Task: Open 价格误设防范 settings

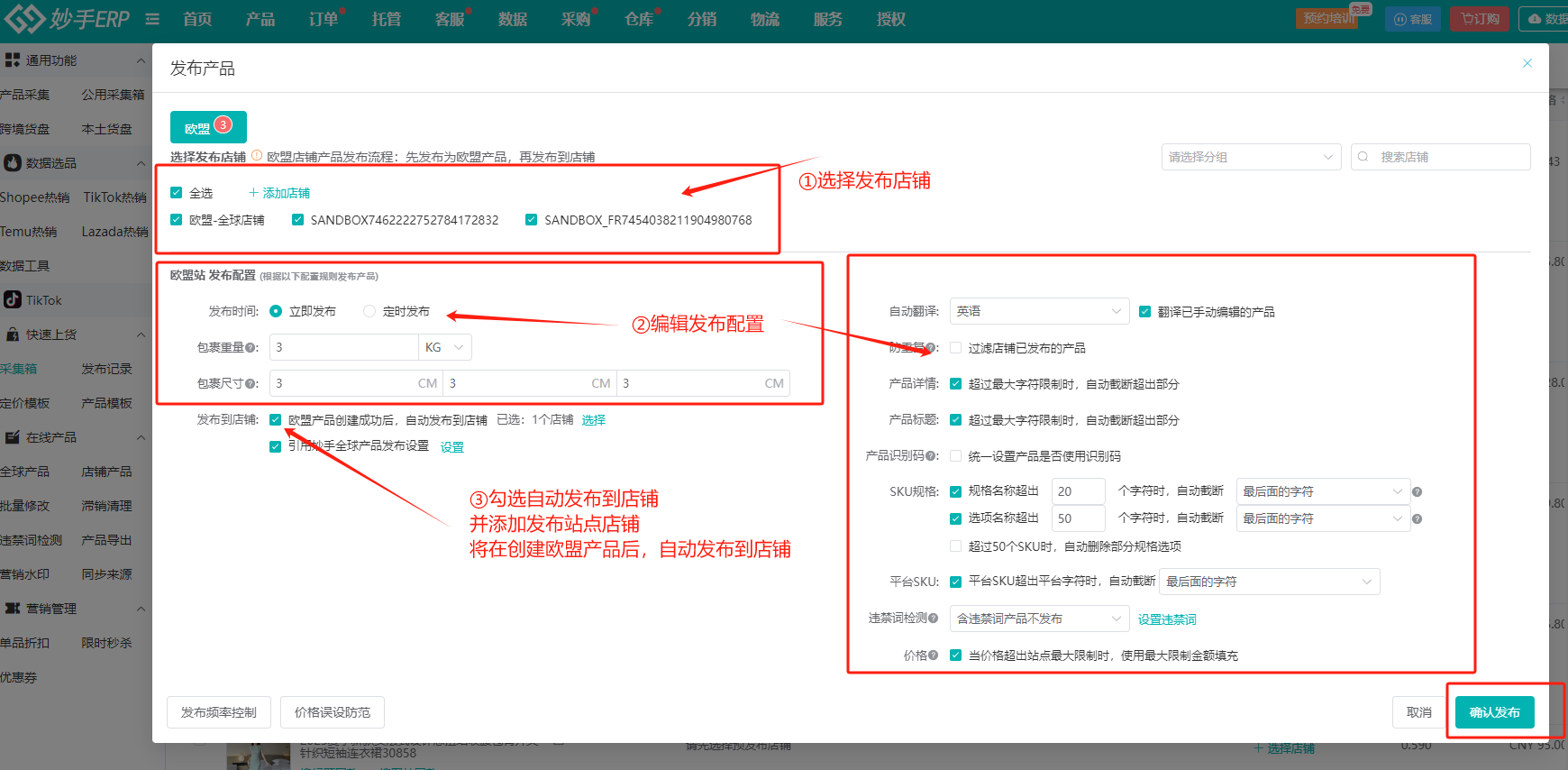Action: point(333,712)
